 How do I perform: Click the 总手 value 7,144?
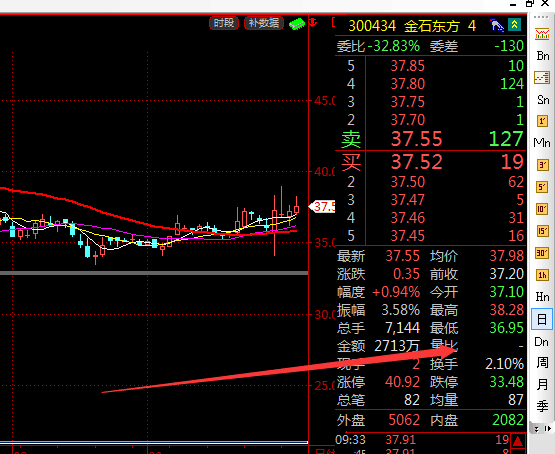coord(402,328)
